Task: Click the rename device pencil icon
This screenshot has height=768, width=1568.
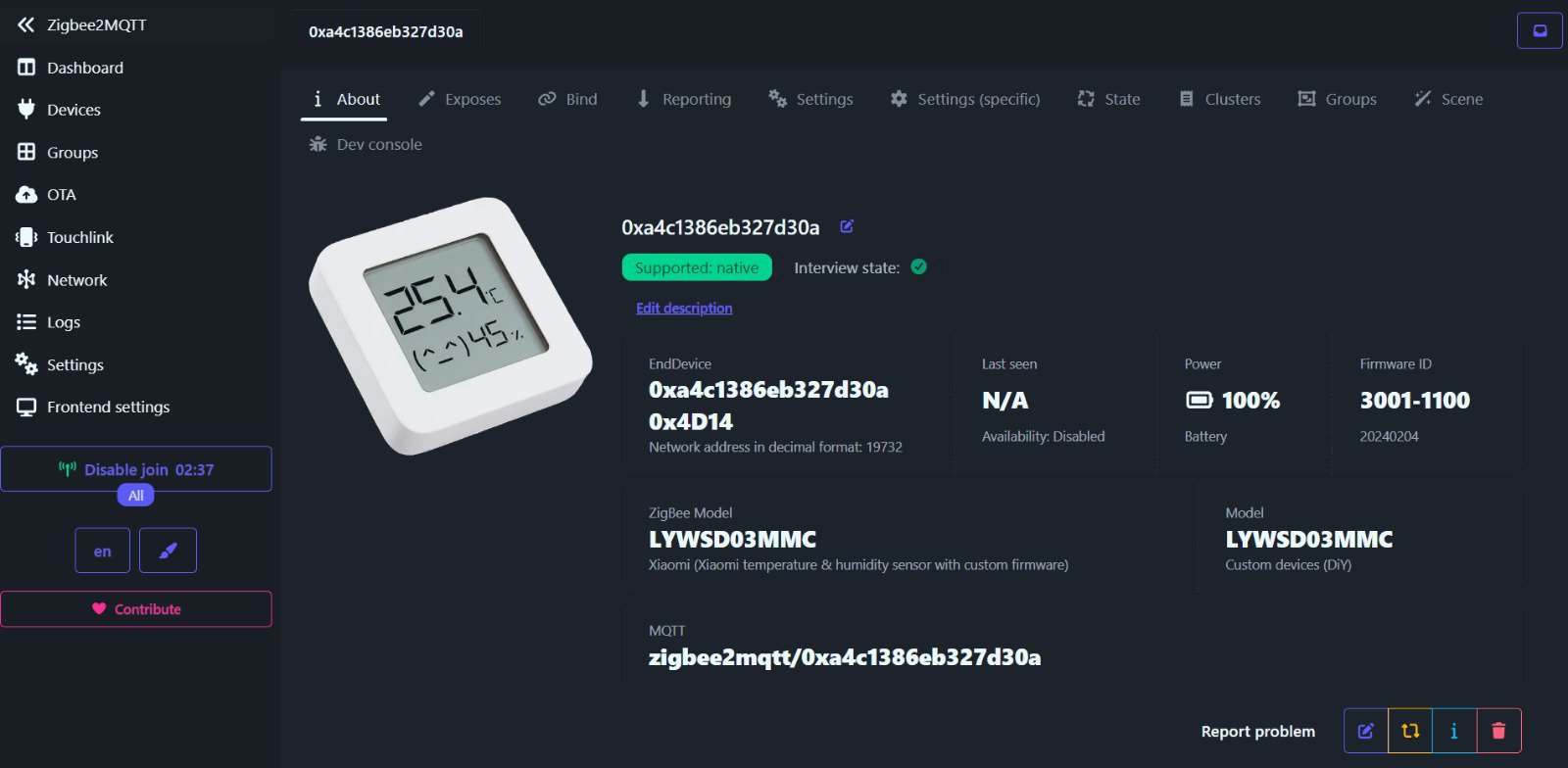Action: pos(847,226)
